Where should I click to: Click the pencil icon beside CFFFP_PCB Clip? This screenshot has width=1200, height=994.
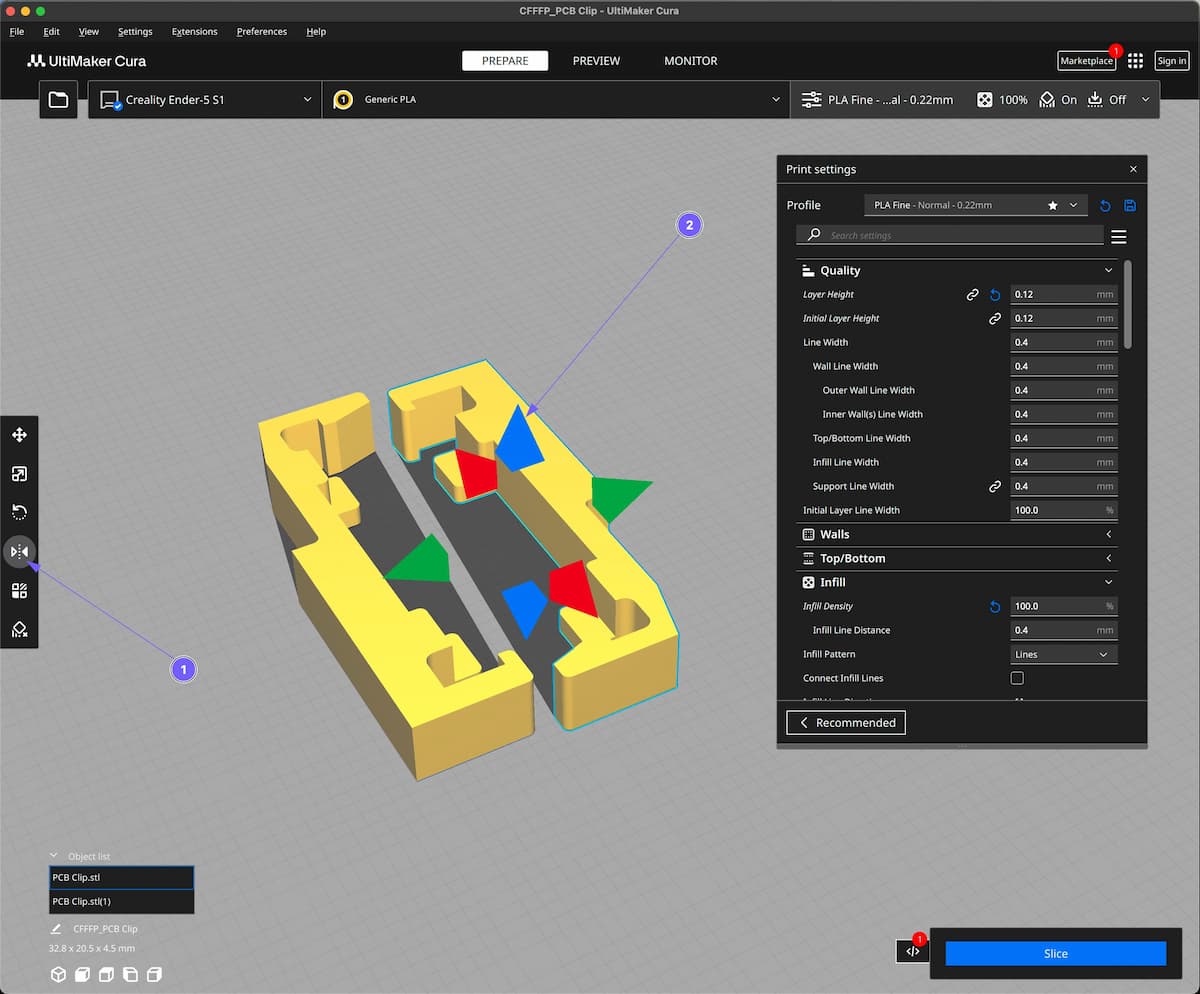point(57,929)
